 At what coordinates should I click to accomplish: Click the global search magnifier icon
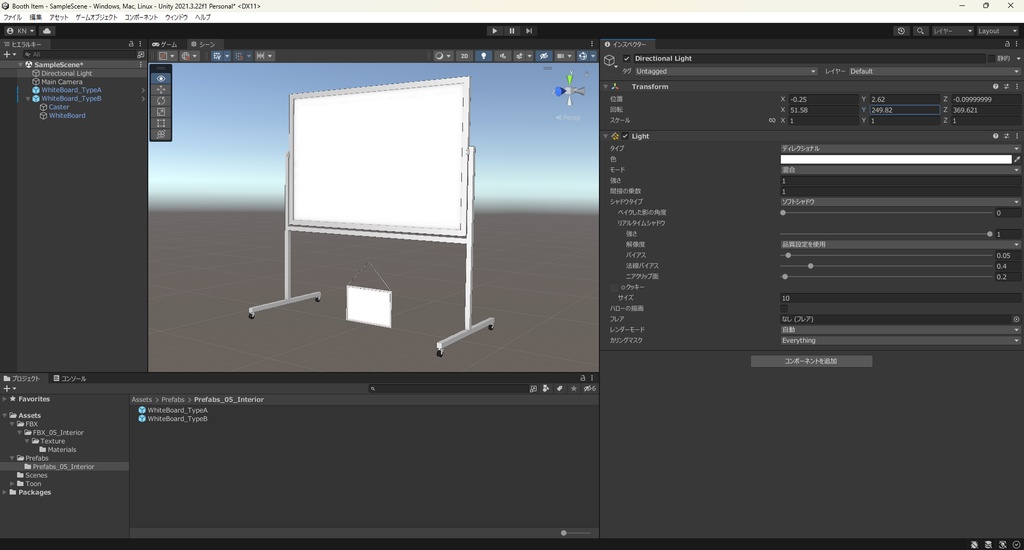tap(920, 31)
